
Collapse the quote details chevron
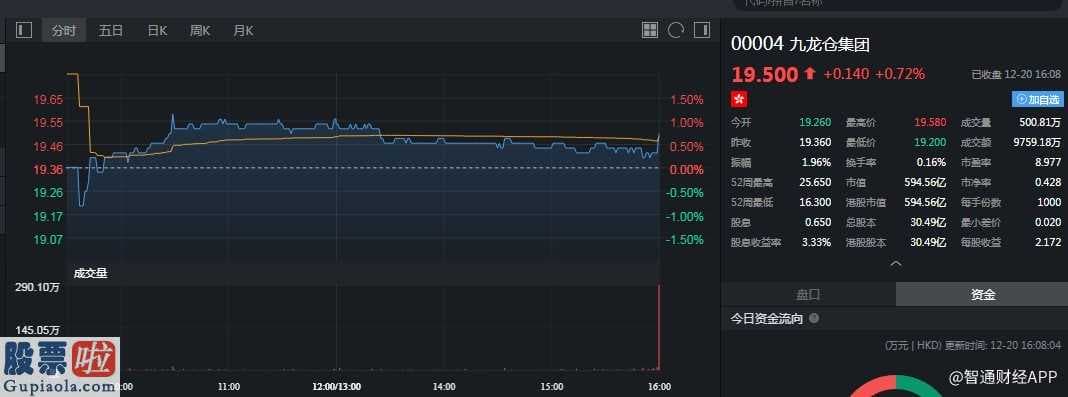click(x=896, y=263)
